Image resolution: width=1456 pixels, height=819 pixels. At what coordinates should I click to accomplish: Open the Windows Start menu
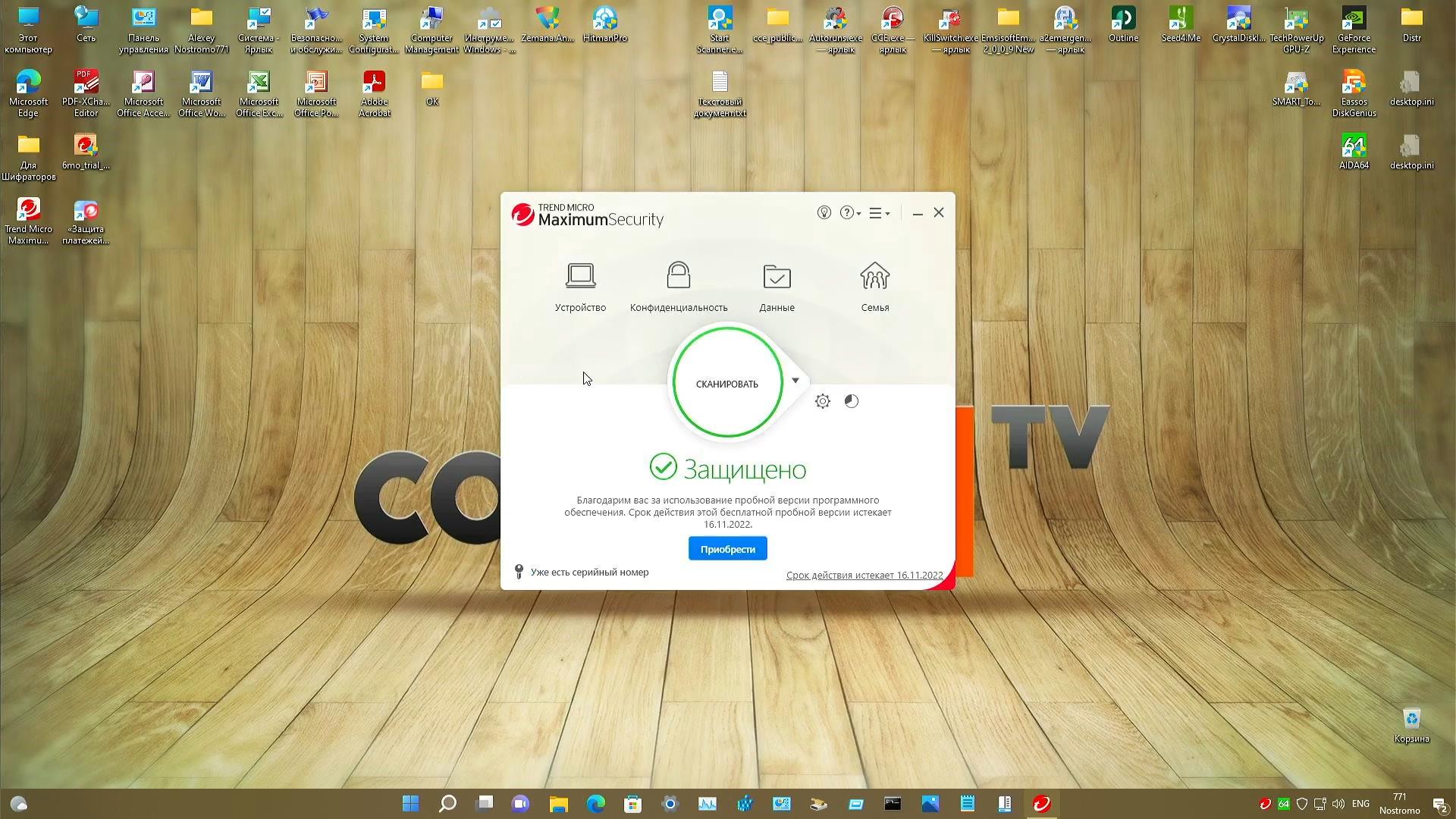(409, 803)
